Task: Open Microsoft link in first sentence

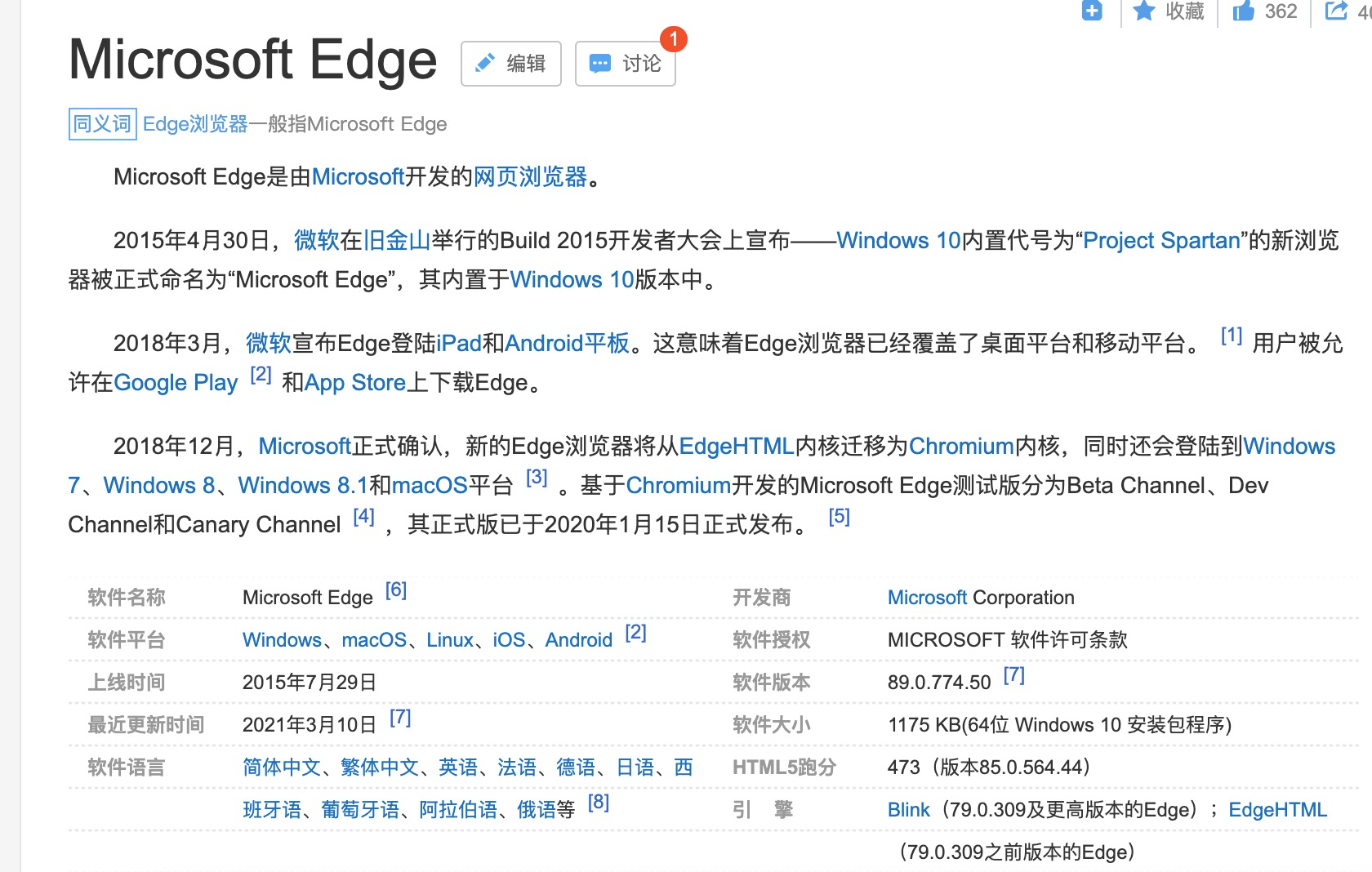Action: click(358, 177)
